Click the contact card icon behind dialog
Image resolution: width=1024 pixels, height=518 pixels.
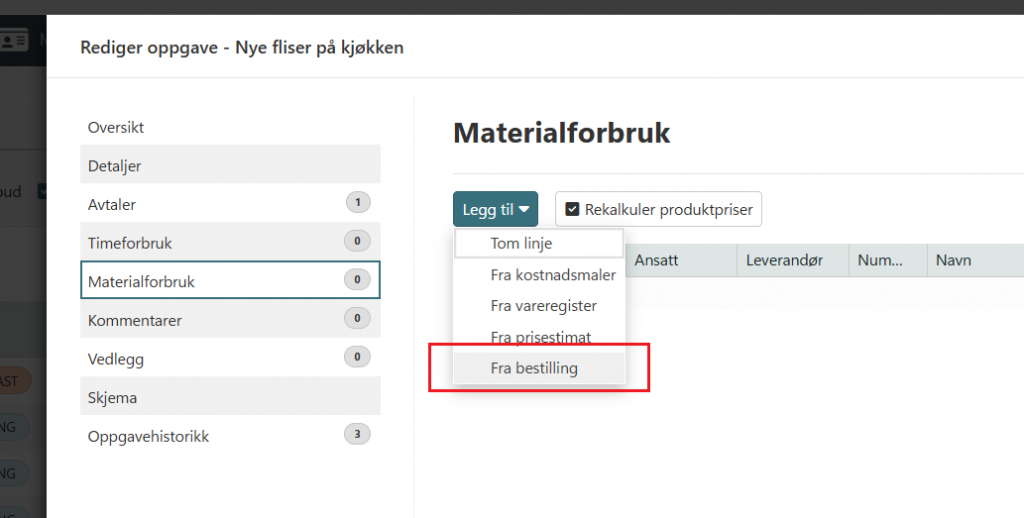pos(14,40)
